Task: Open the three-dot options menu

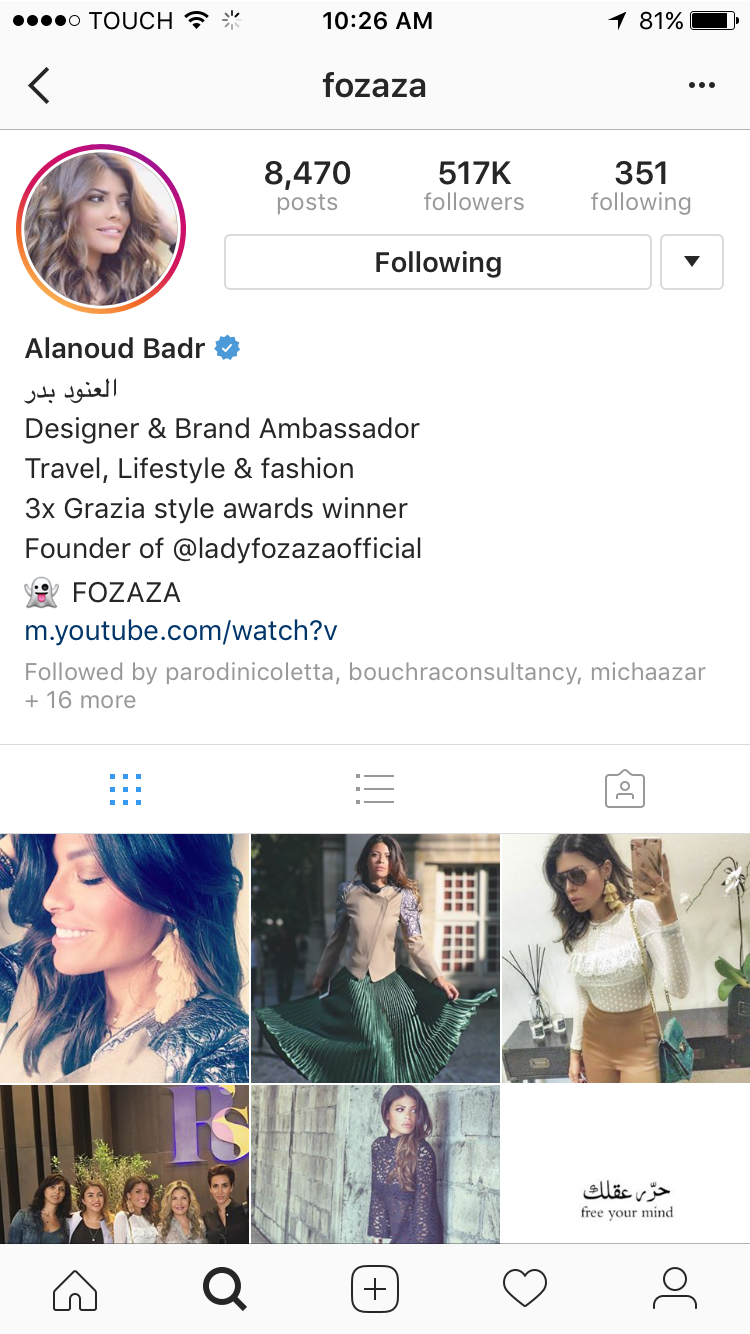Action: [x=702, y=86]
